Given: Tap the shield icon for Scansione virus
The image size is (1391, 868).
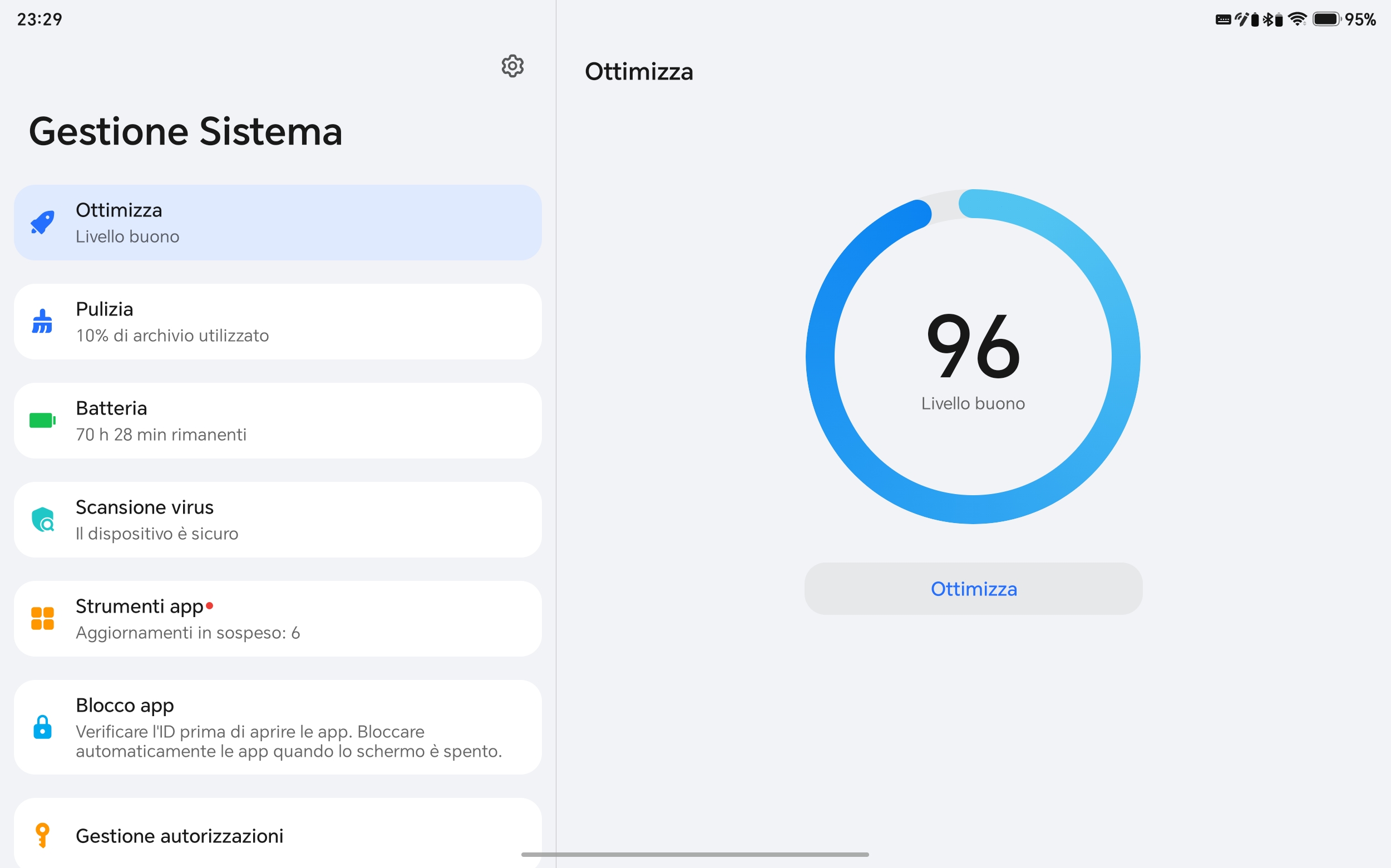Looking at the screenshot, I should [x=42, y=520].
